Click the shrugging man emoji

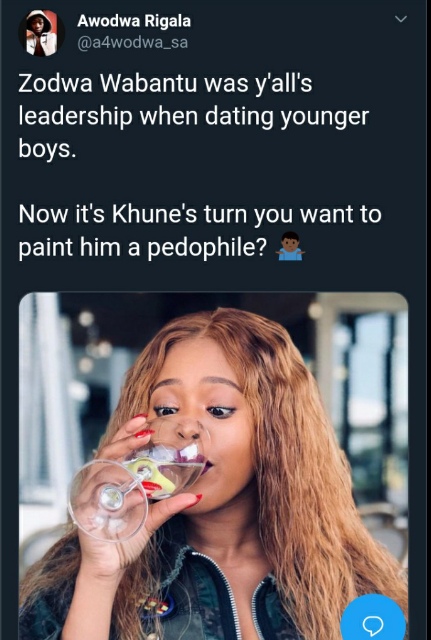[x=290, y=247]
